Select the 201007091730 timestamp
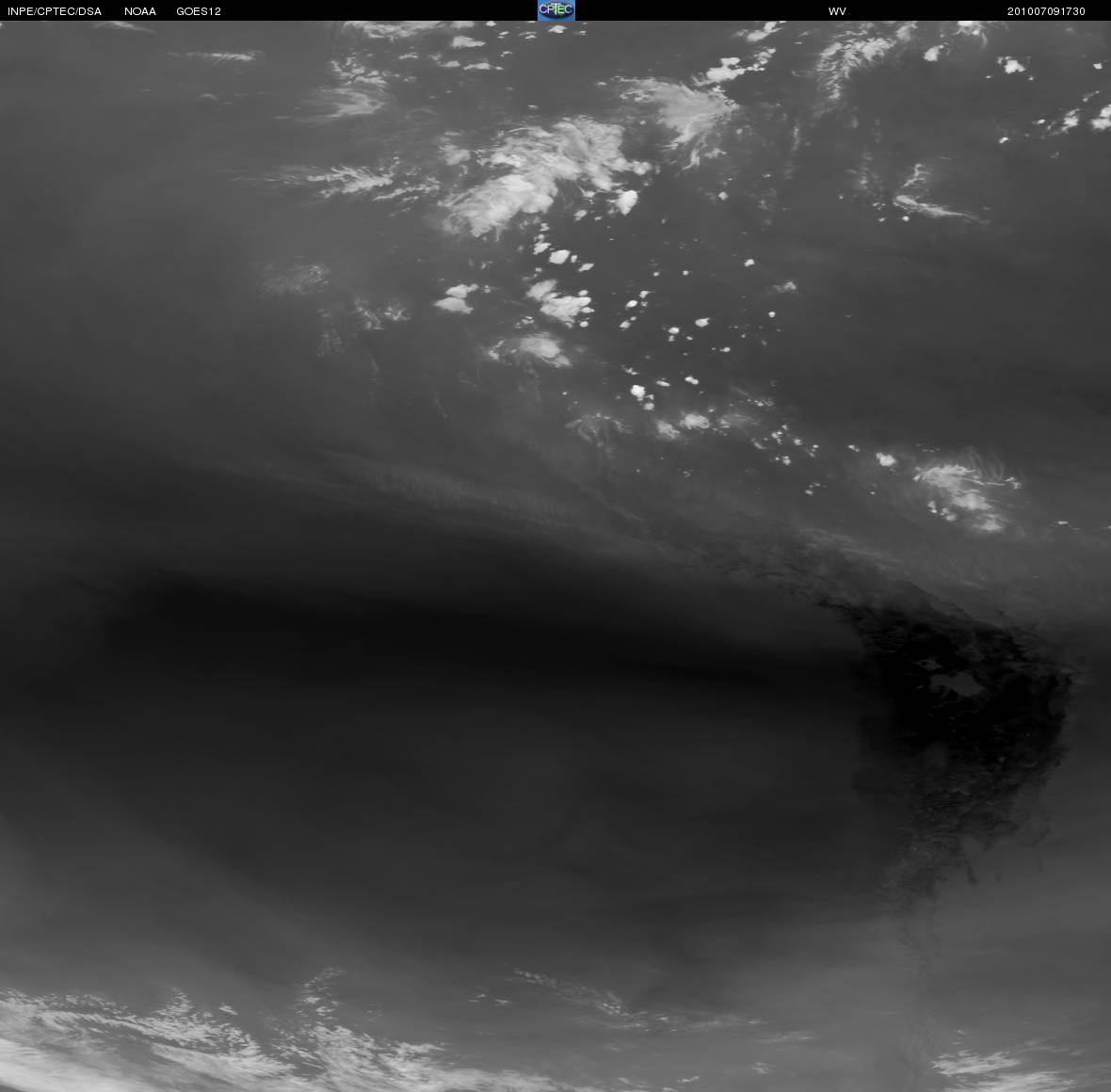The image size is (1111, 1092). coord(1046,11)
